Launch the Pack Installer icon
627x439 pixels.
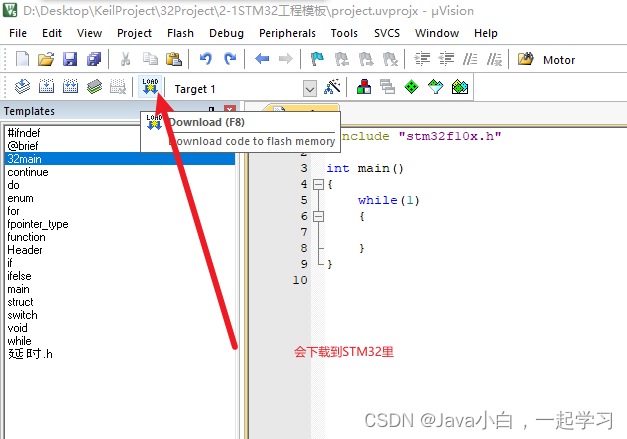pos(460,86)
